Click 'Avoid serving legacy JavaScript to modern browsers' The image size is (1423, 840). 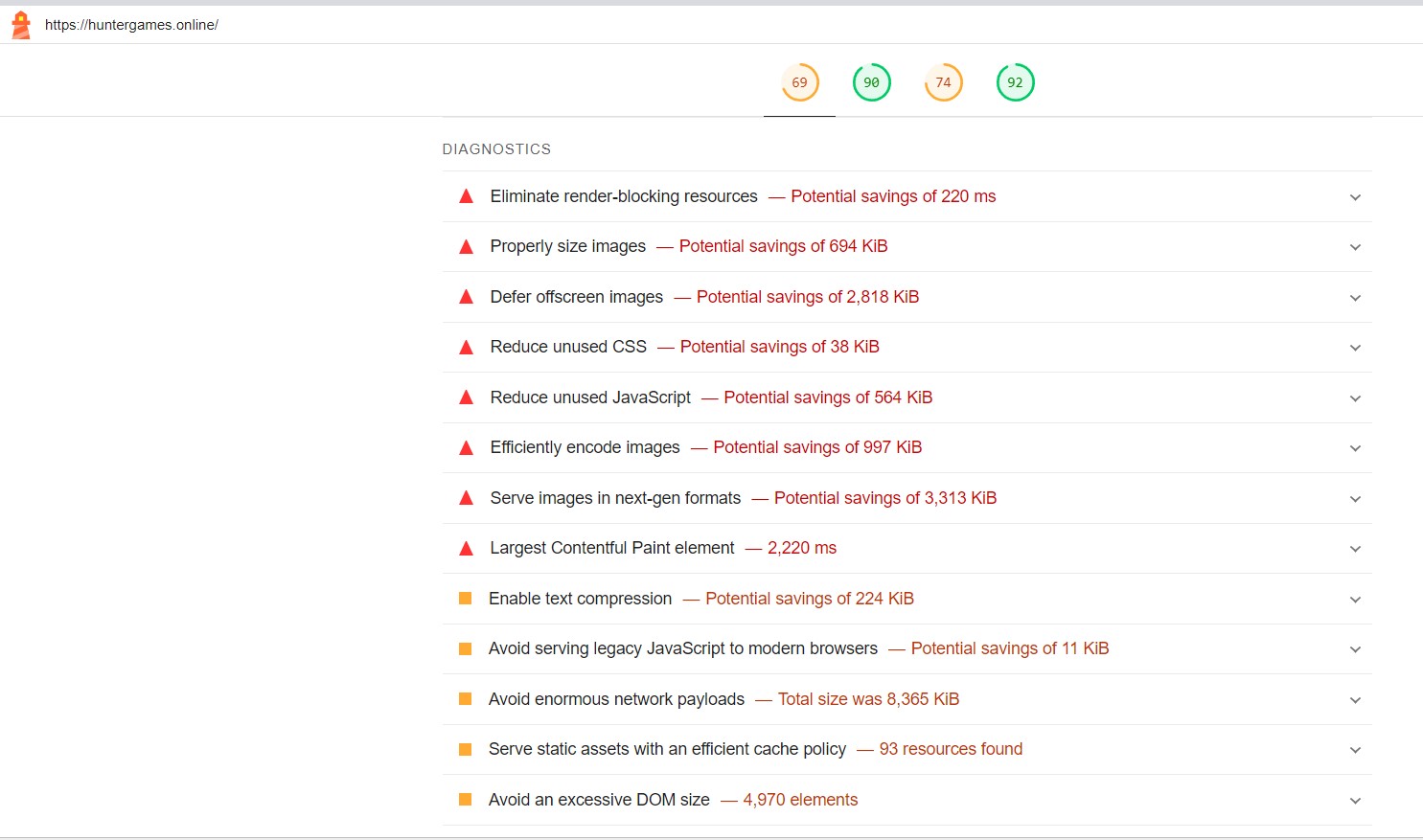tap(683, 648)
